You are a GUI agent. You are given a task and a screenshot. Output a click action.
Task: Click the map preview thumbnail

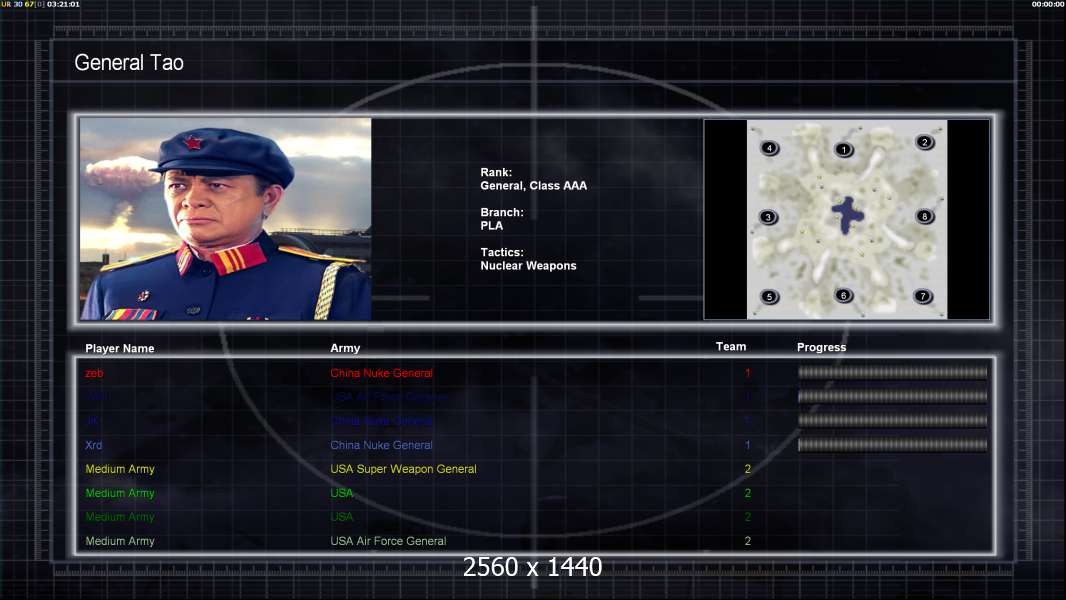point(846,219)
